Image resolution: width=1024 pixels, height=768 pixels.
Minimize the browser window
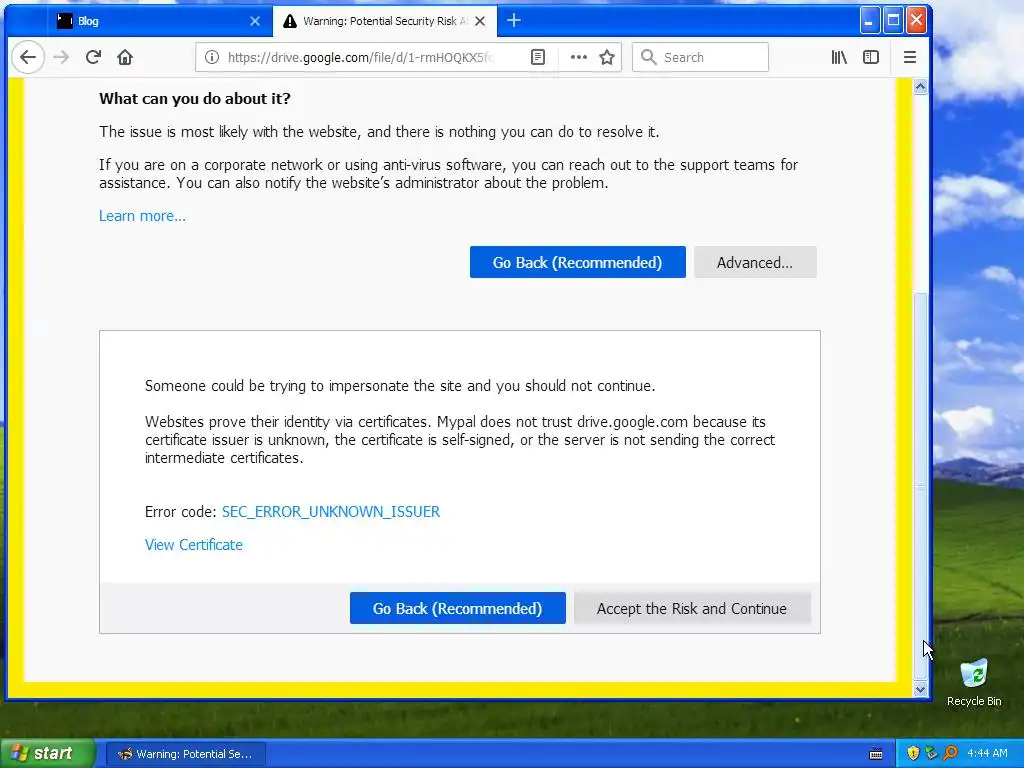[869, 20]
